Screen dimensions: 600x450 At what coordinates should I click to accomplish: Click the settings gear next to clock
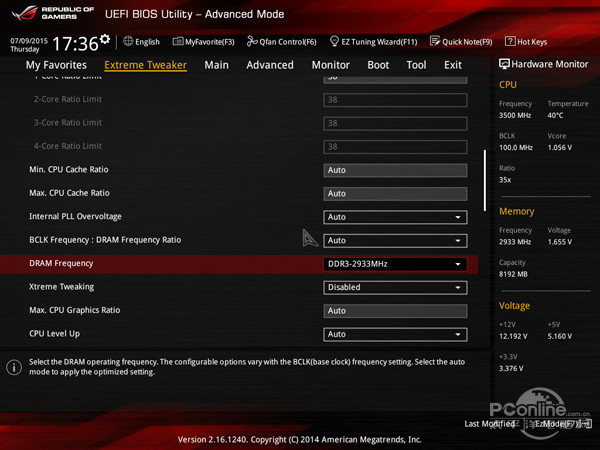pos(105,39)
